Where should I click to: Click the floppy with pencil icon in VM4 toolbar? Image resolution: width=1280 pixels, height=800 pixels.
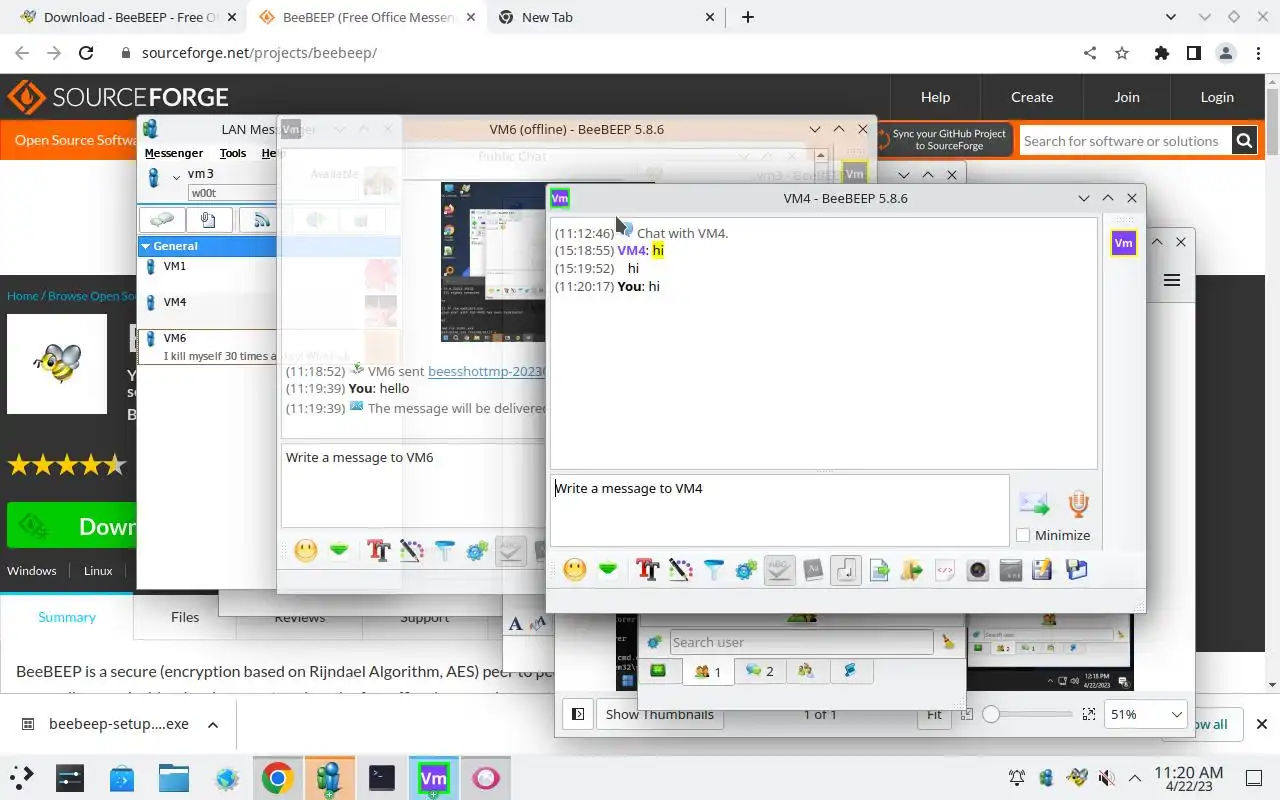1042,570
